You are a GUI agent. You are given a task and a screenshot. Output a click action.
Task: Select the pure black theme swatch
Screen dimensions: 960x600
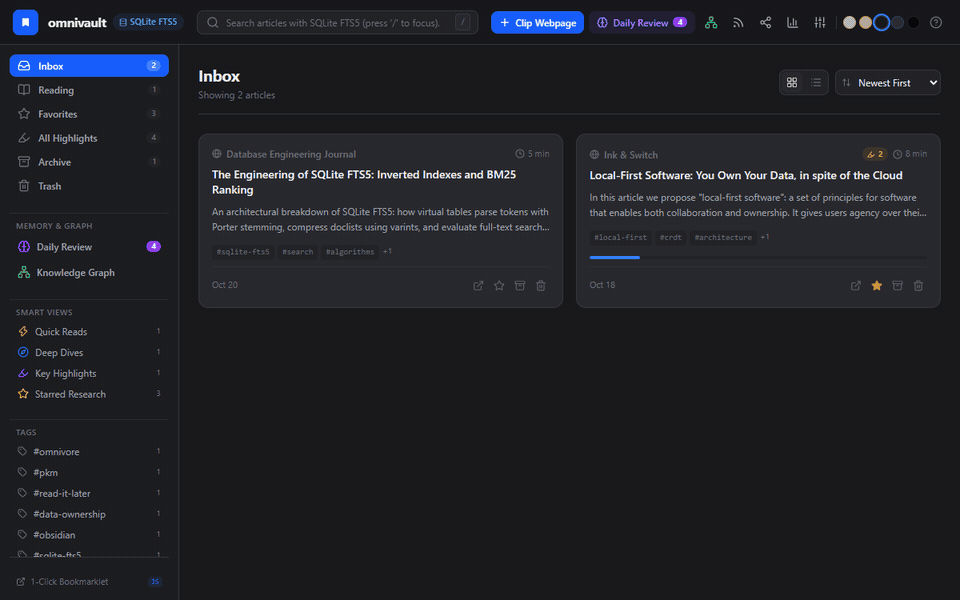coord(913,23)
